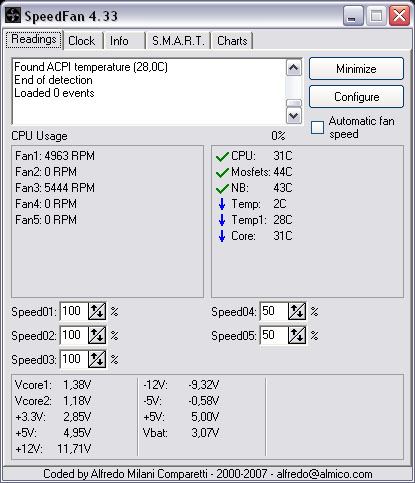Screen dimensions: 415x483
Task: Click the Speed03 value field
Action: (x=74, y=359)
